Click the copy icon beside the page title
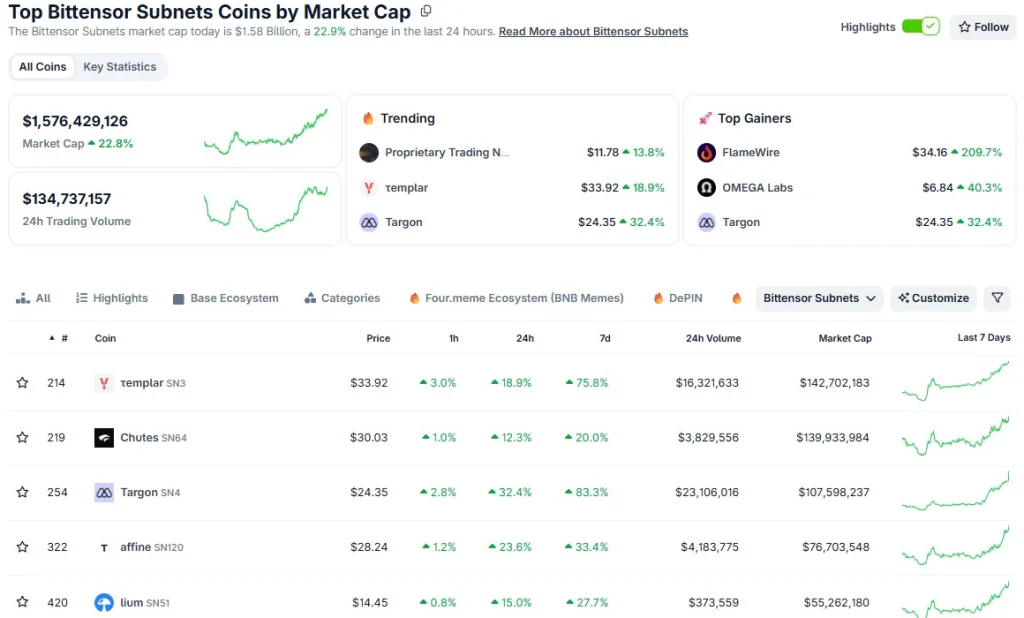The image size is (1024, 618). pos(427,12)
